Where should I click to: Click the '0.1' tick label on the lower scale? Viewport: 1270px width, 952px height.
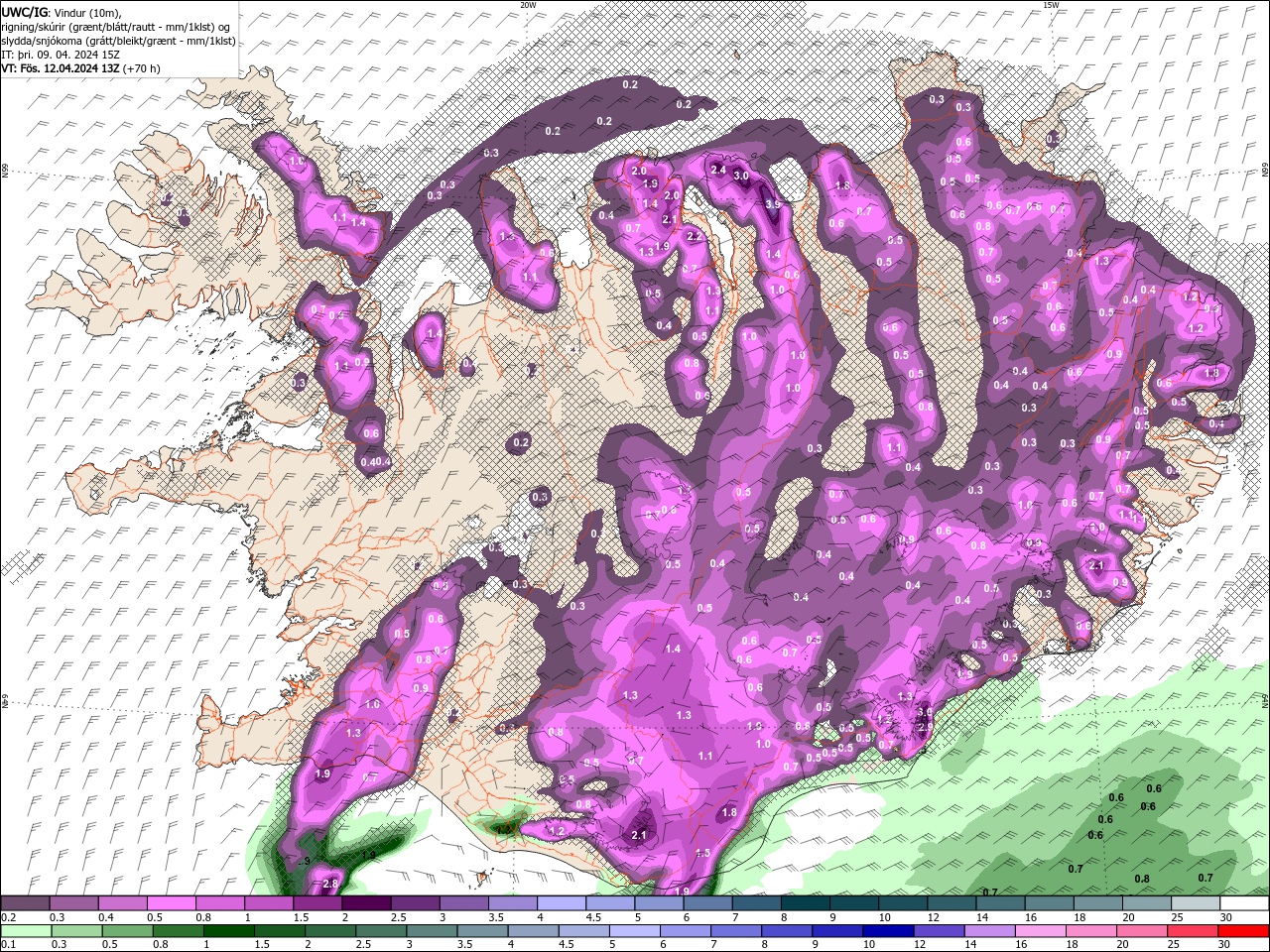click(10, 944)
